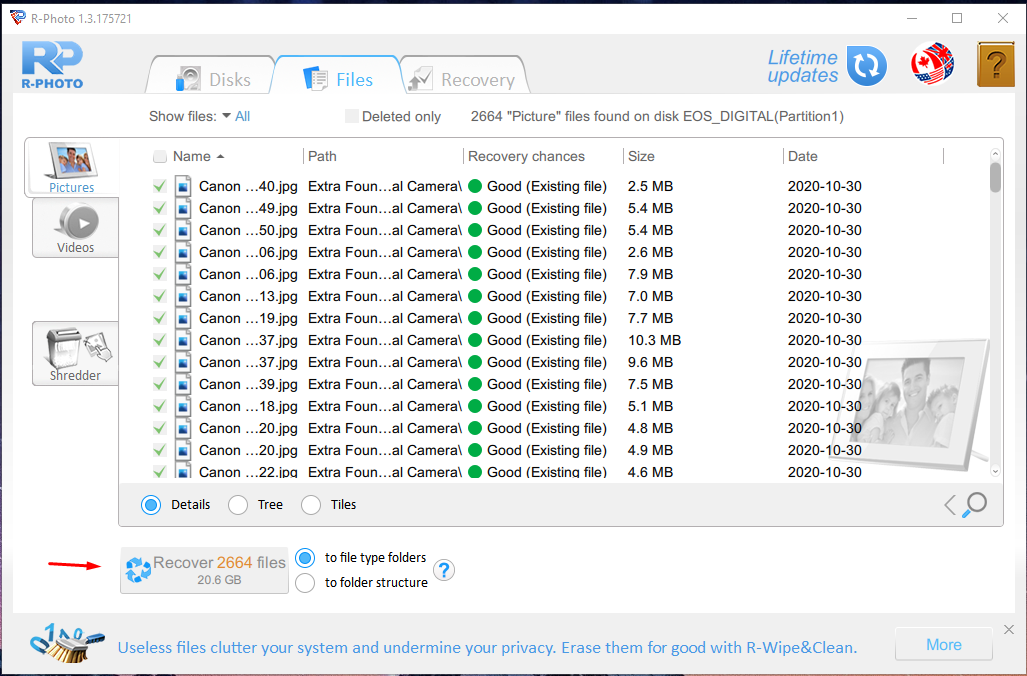1027x676 pixels.
Task: Click file icon of Canon …18.jpg
Action: click(183, 406)
